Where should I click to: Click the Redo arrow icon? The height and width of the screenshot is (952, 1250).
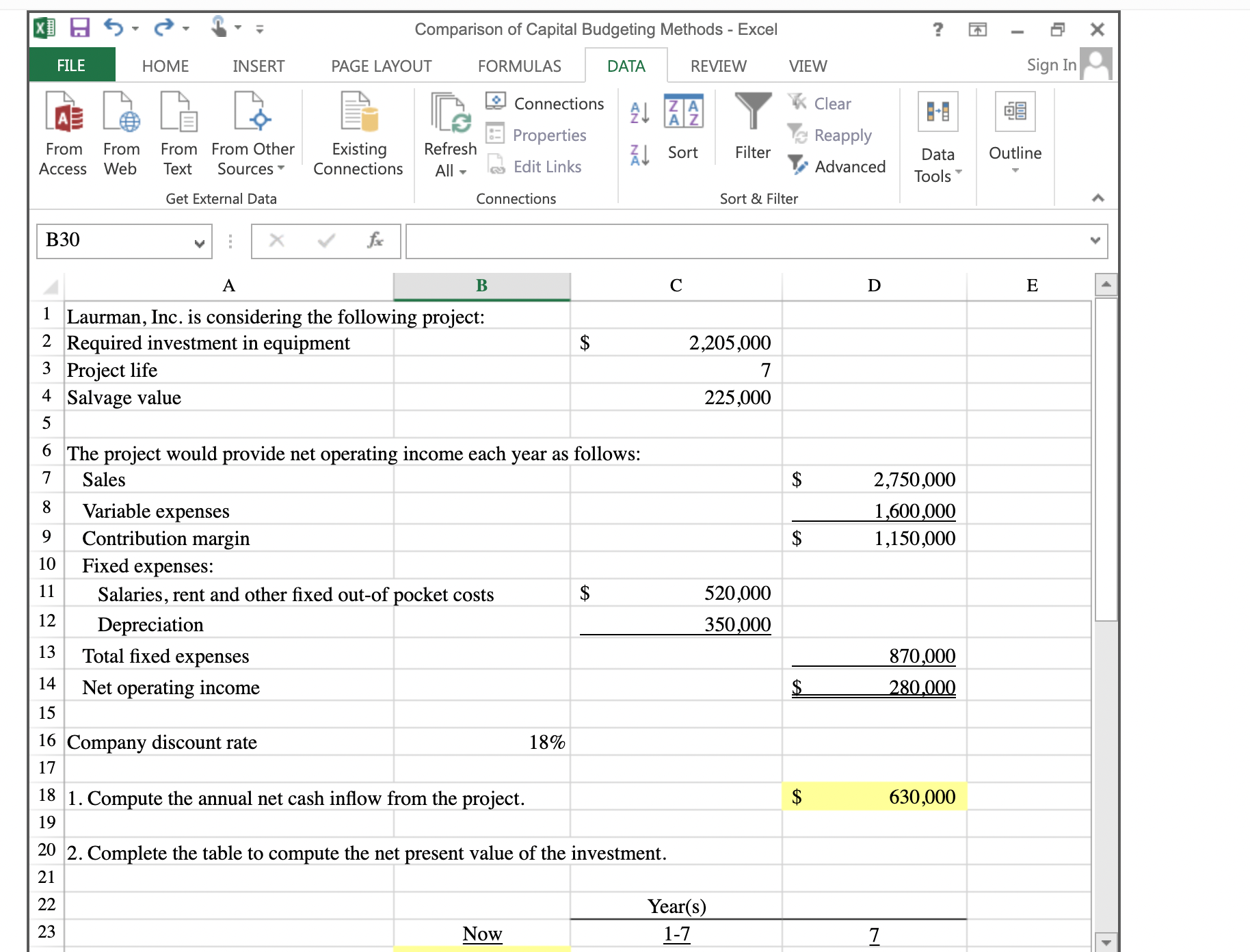pos(164,28)
